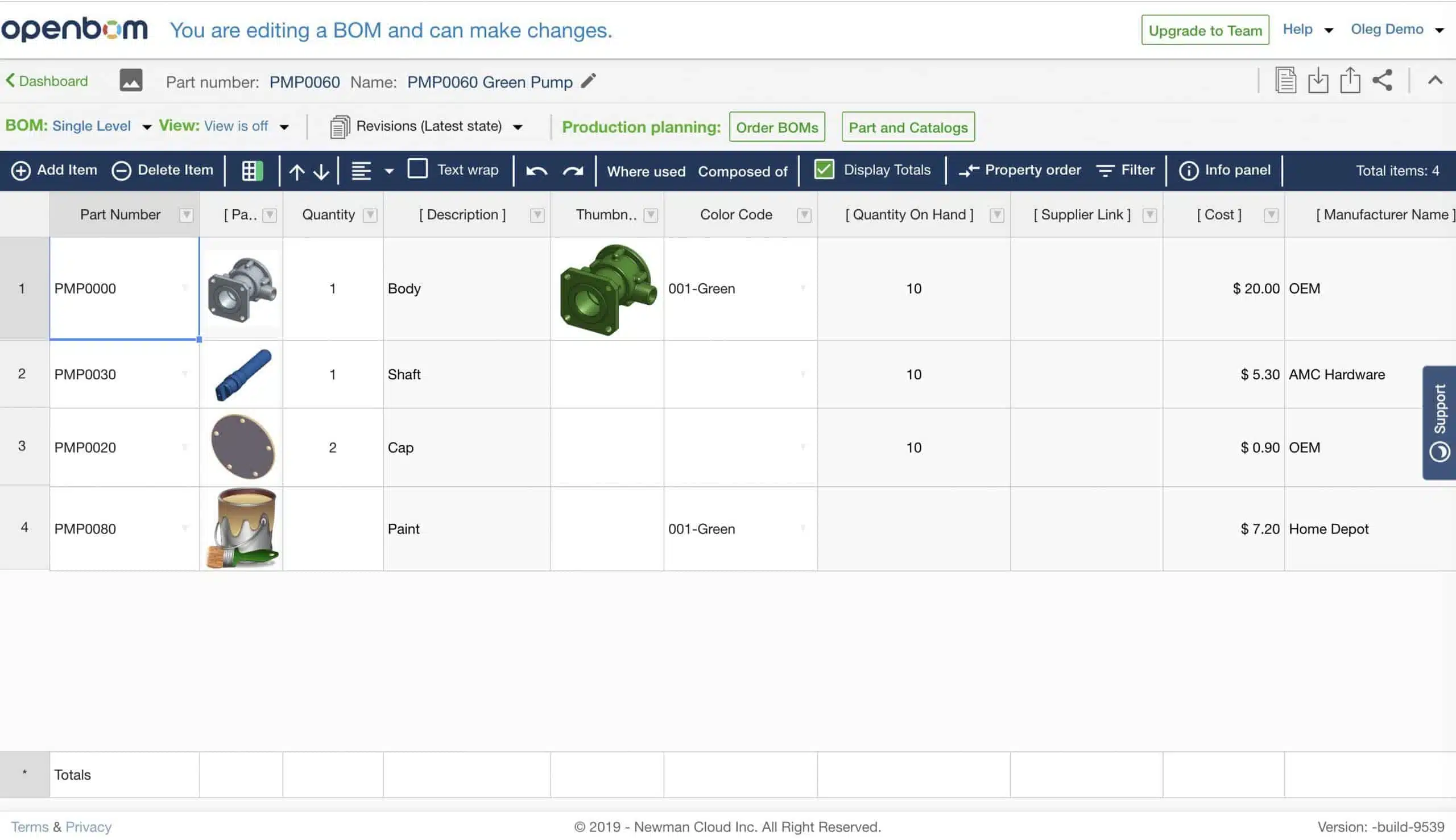The width and height of the screenshot is (1456, 840).
Task: Click the $ 20.00 cost cell
Action: pos(1223,288)
